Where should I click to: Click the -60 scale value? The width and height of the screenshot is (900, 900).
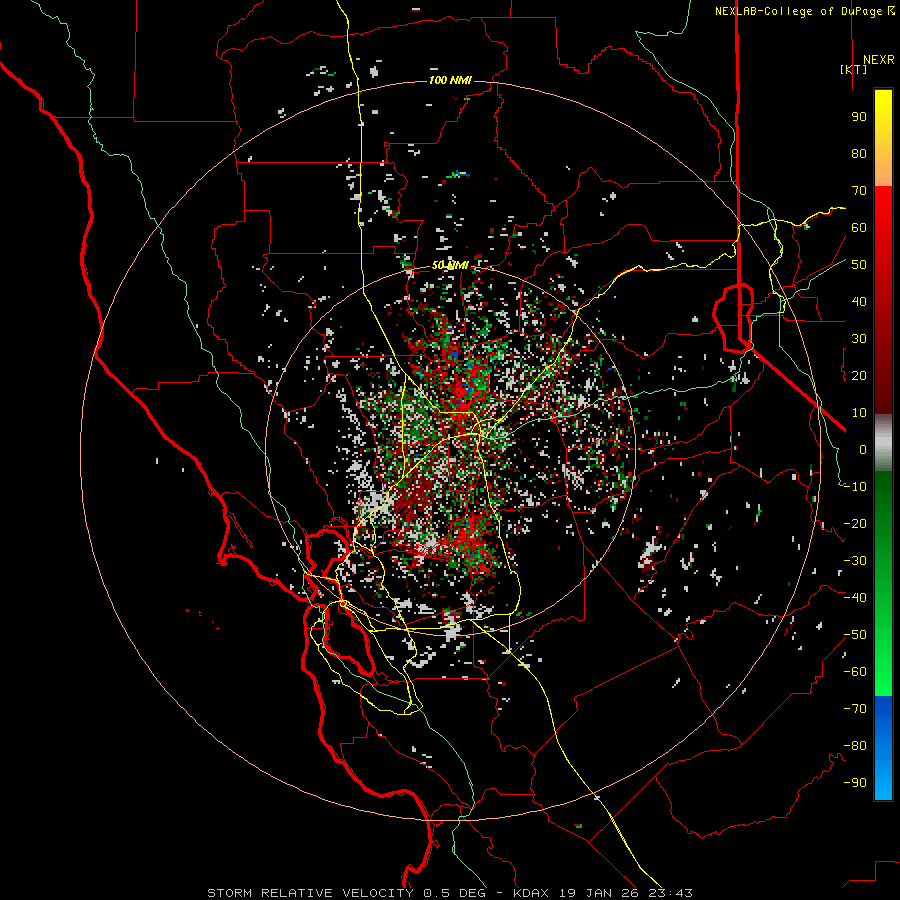pos(855,672)
